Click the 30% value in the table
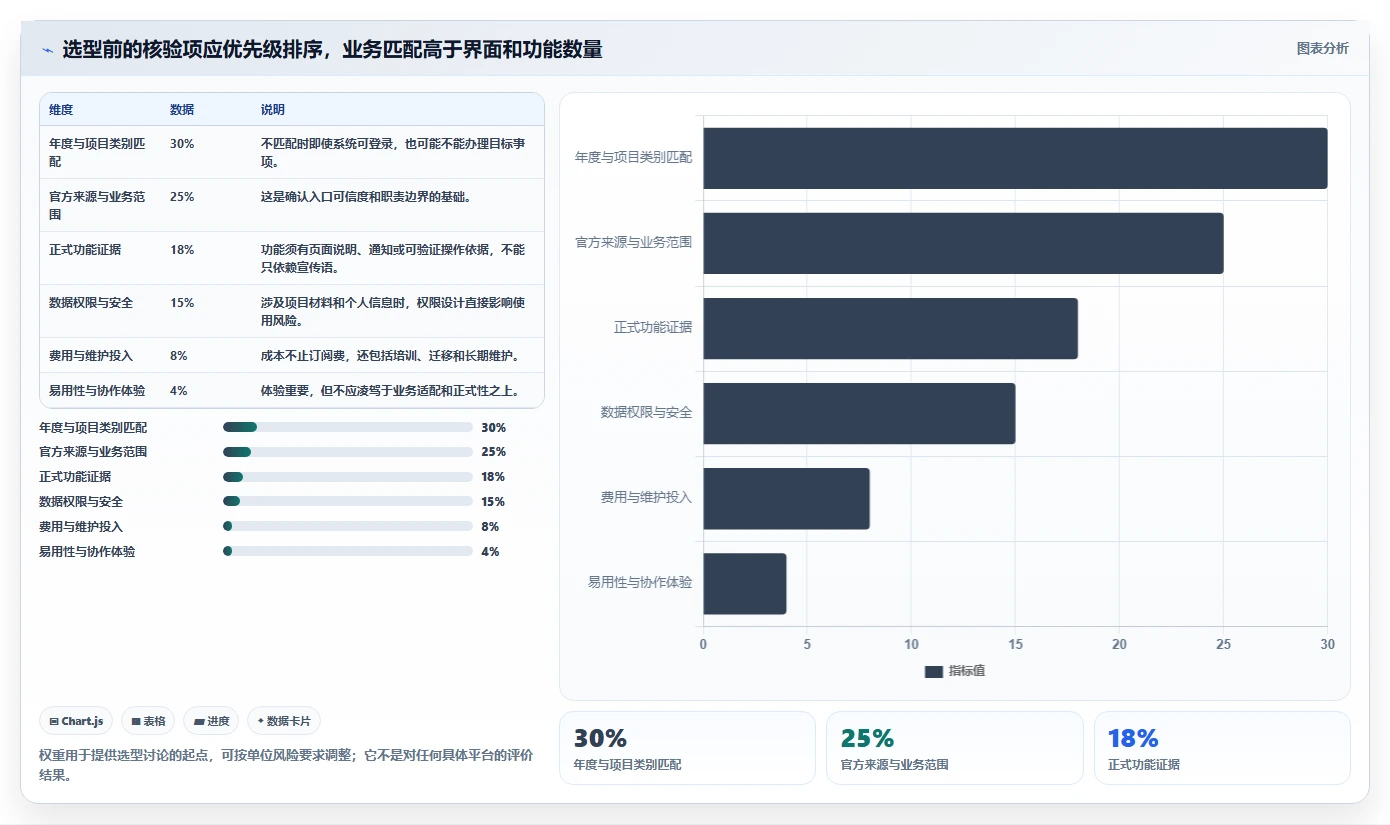Screen dimensions: 1390x825 click(x=182, y=144)
